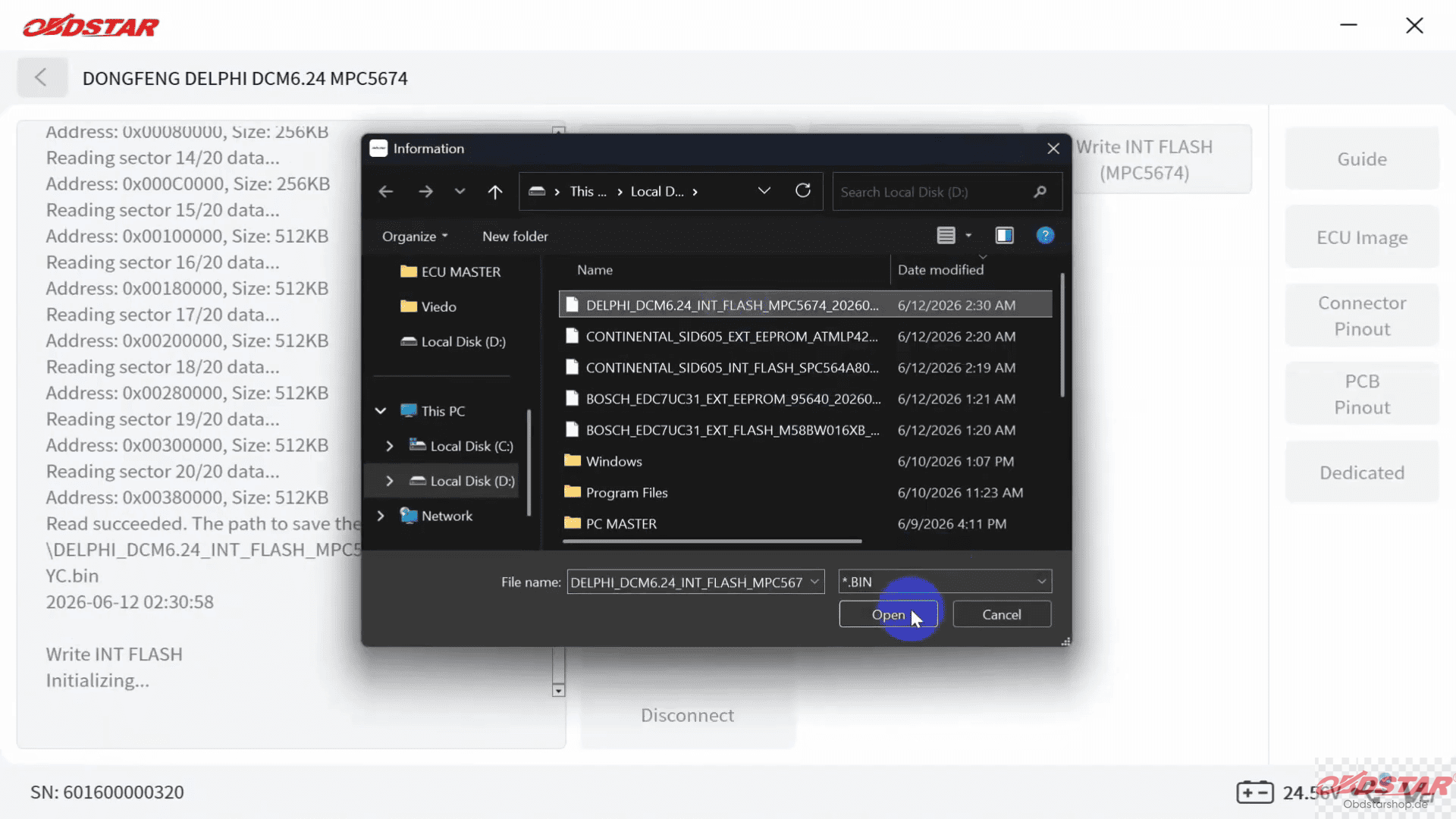The image size is (1456, 819).
Task: Click the This ... breadcrumb segment
Action: (588, 192)
